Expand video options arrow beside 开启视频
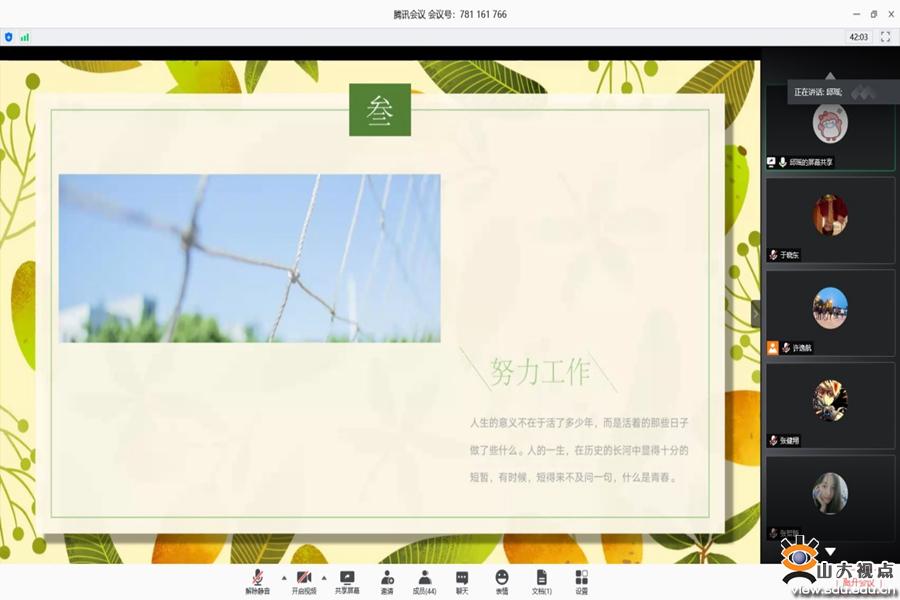The width and height of the screenshot is (900, 600). [x=323, y=578]
